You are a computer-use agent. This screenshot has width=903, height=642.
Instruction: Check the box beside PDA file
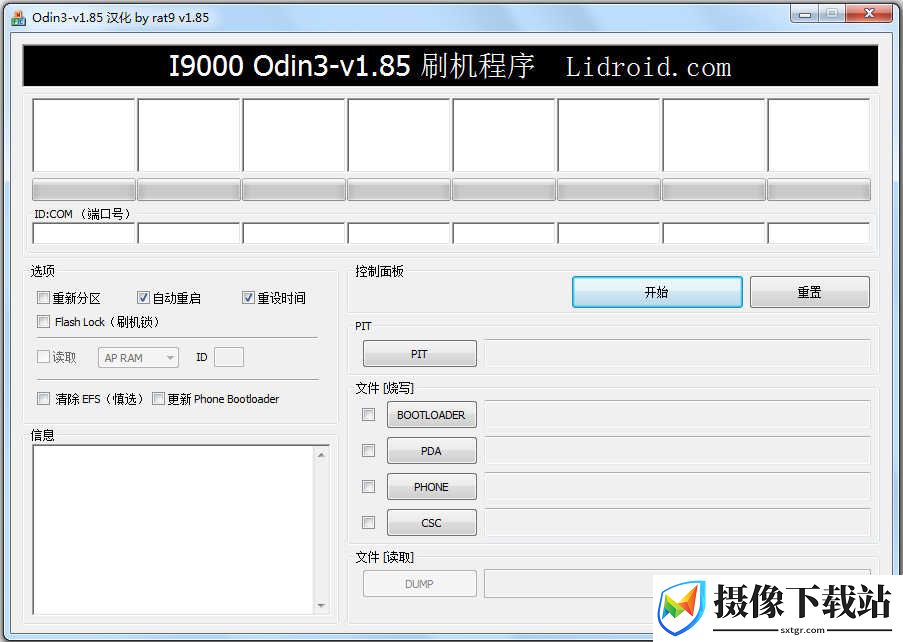[369, 450]
